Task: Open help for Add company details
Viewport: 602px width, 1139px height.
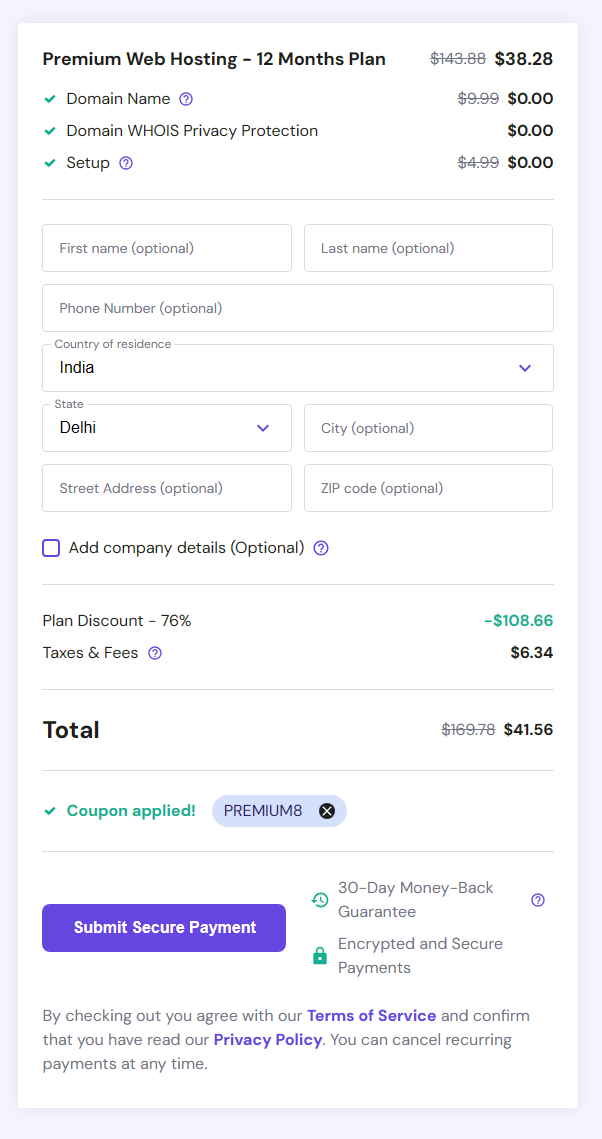Action: click(x=320, y=548)
